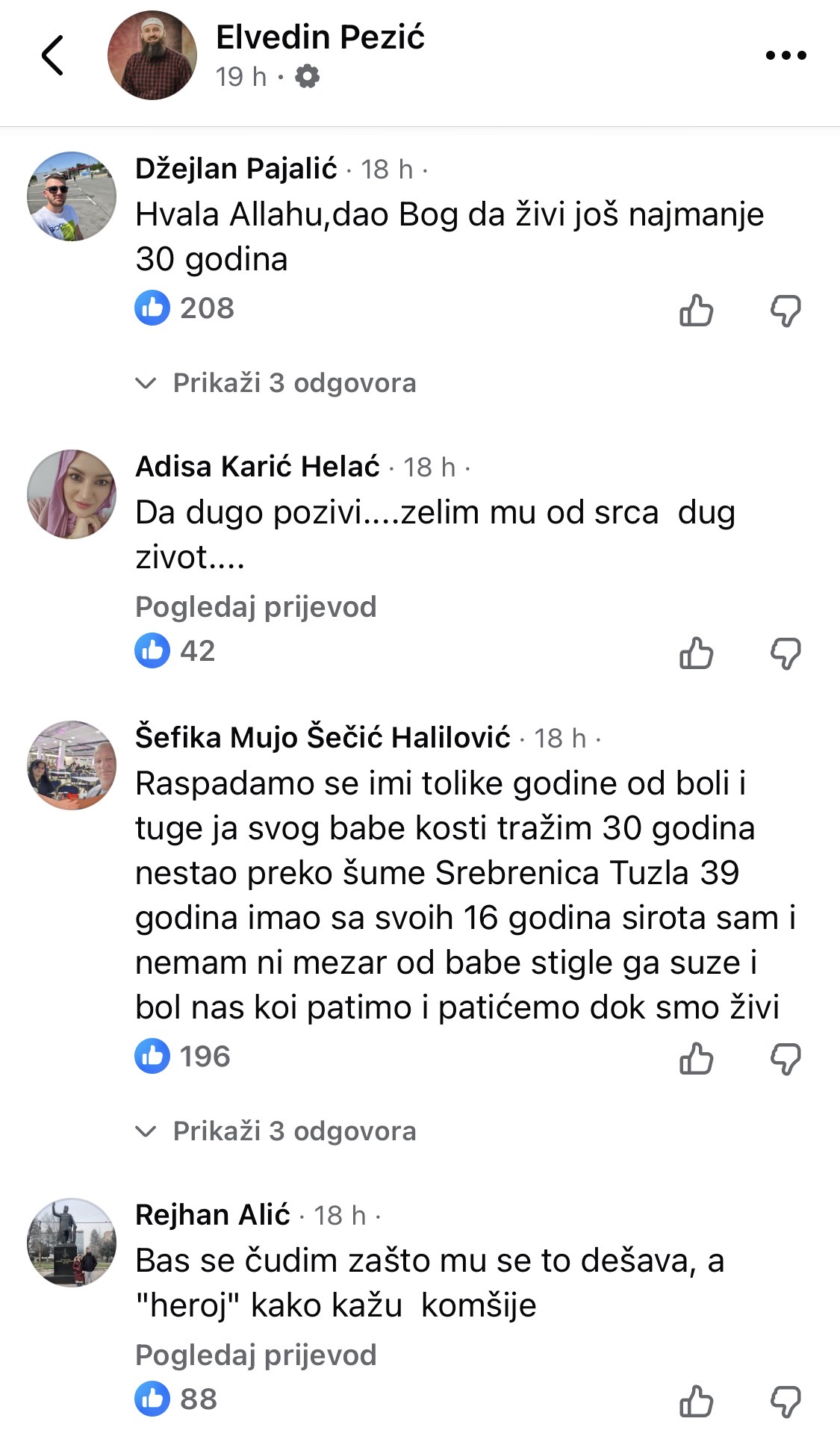Click the gear icon beside 19 h

pos(307,76)
